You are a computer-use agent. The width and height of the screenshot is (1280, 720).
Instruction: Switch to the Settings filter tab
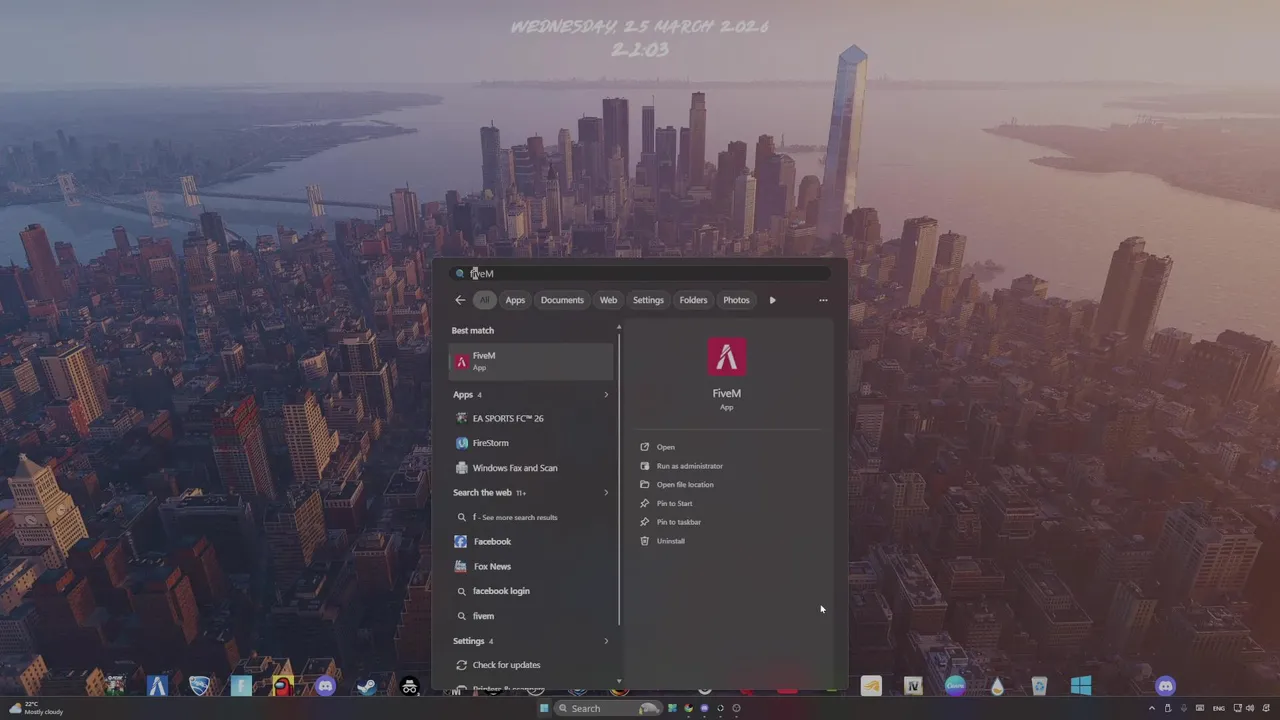(x=648, y=300)
